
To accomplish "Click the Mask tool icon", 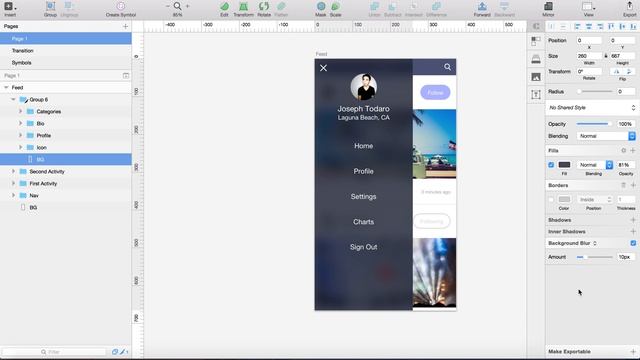I will pos(321,7).
